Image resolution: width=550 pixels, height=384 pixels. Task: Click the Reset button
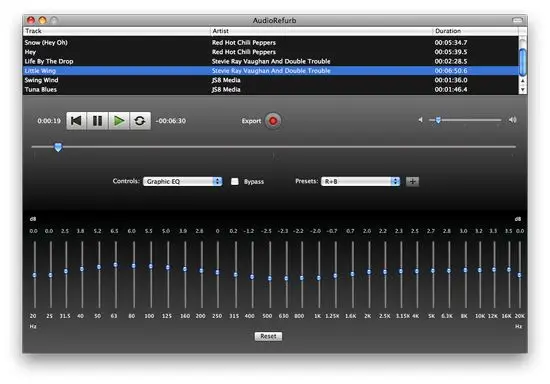coord(268,336)
